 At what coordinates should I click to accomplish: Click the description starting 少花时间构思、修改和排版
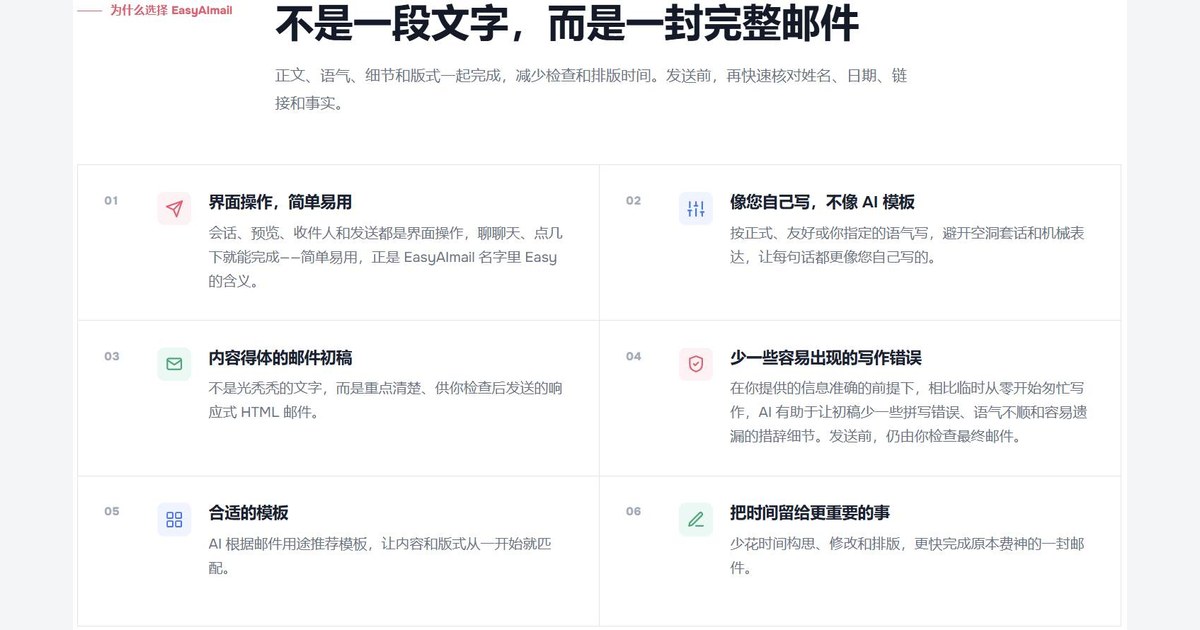click(x=907, y=556)
